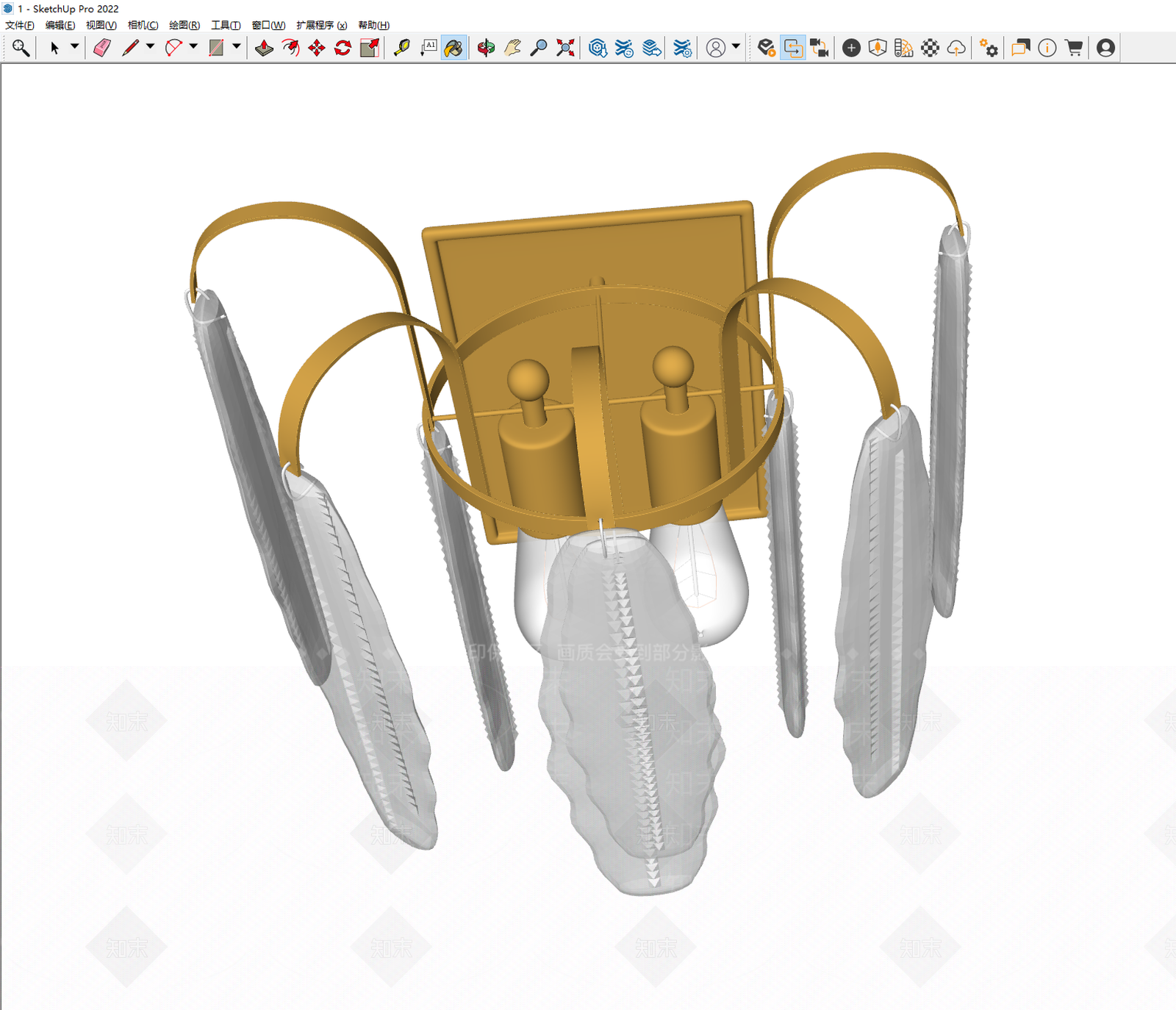Open the 绘图(R) menu
1176x1010 pixels.
[x=184, y=25]
